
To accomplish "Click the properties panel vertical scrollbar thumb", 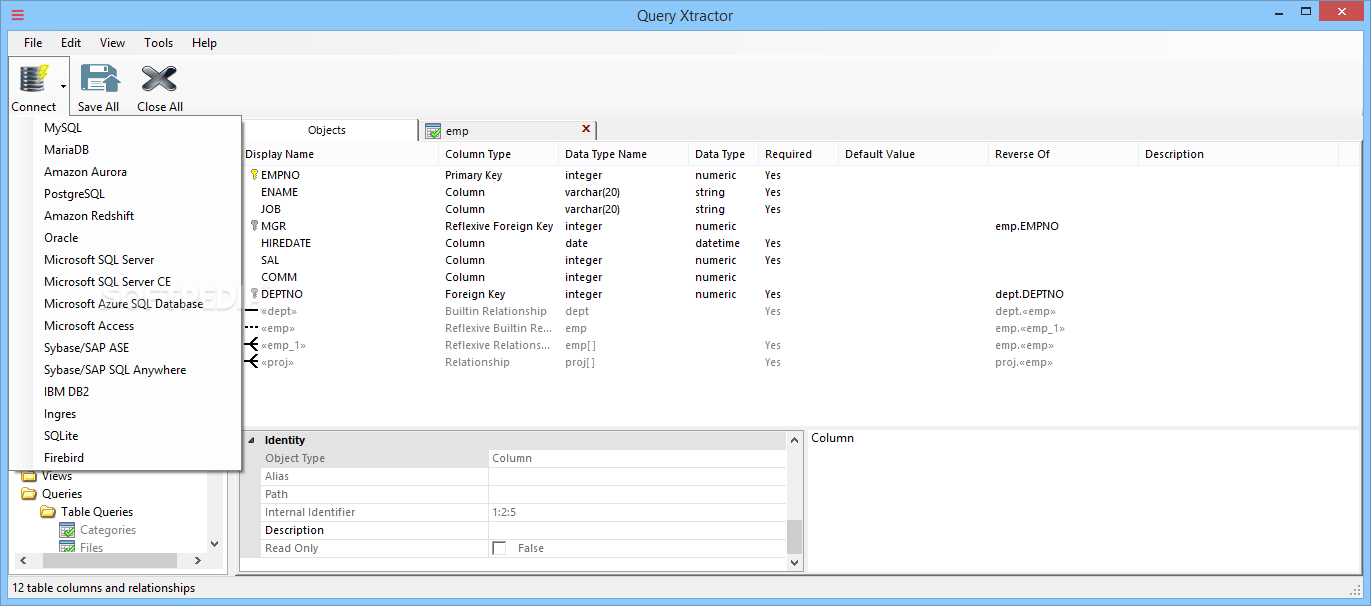I will click(x=794, y=536).
